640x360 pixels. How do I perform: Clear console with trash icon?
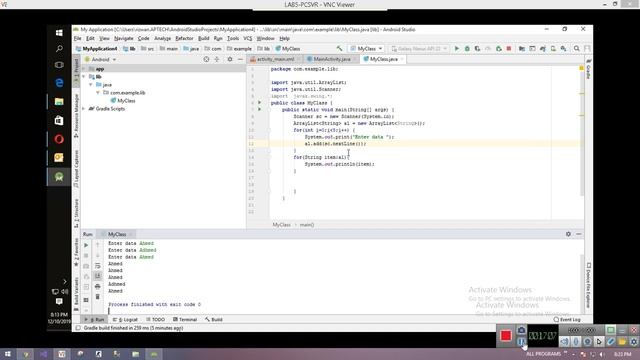(98, 297)
